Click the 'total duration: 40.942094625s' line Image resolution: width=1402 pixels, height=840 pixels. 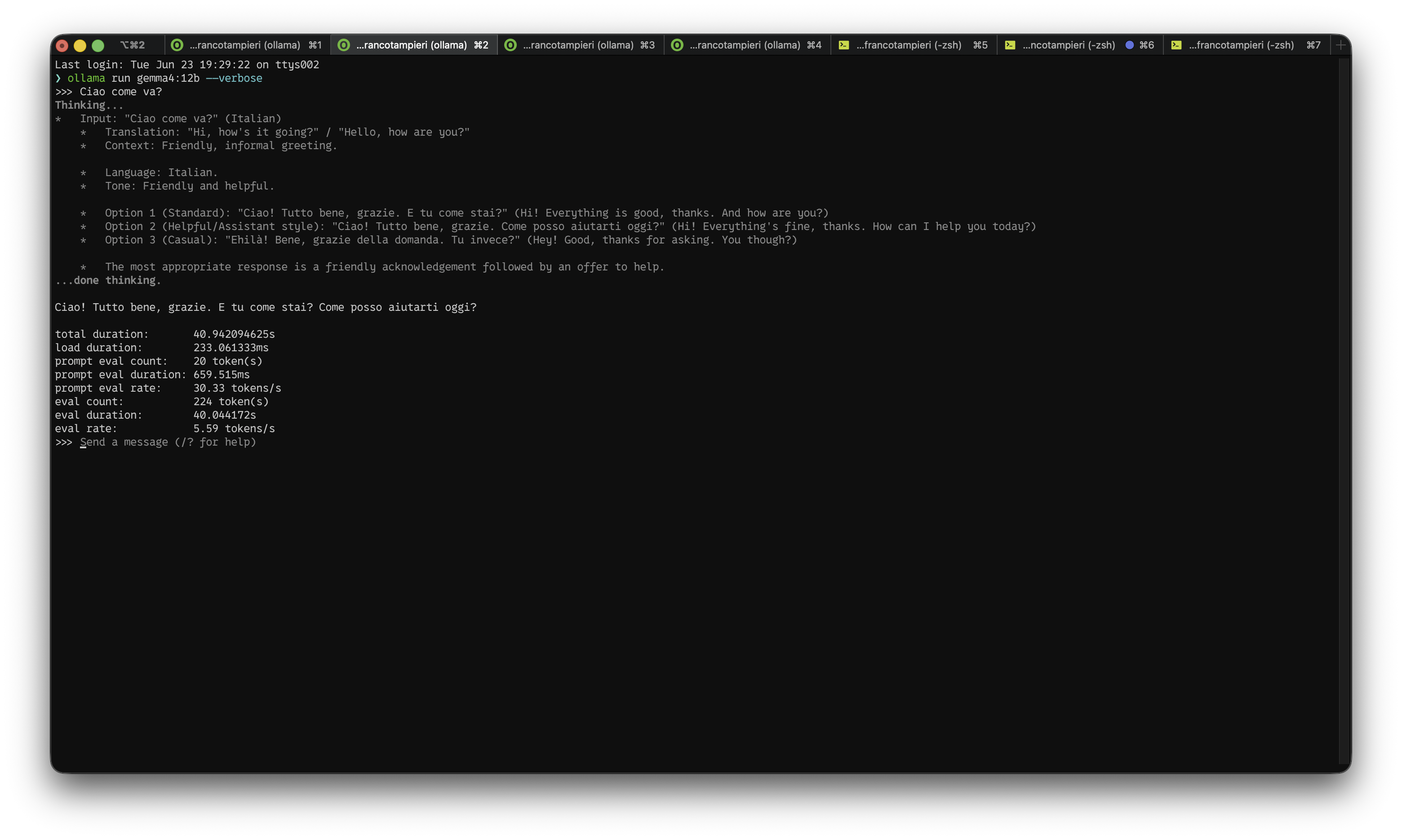[x=165, y=334]
